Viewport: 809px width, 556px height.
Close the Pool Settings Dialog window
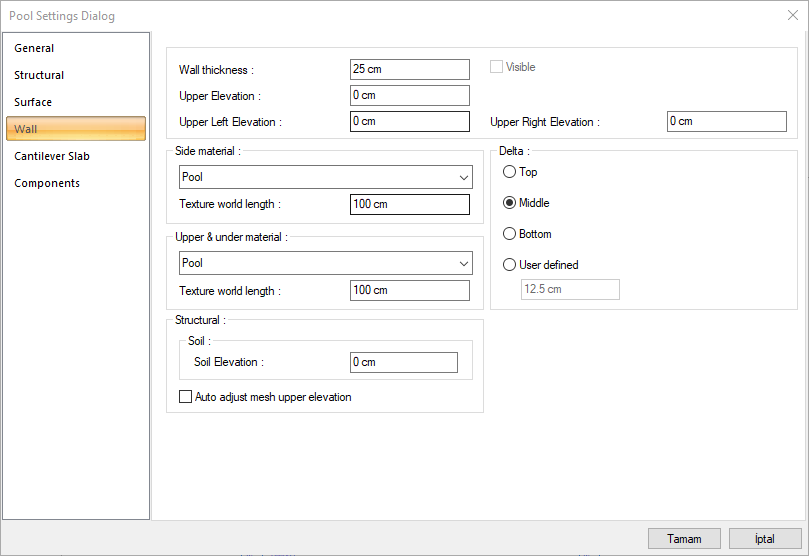[792, 15]
